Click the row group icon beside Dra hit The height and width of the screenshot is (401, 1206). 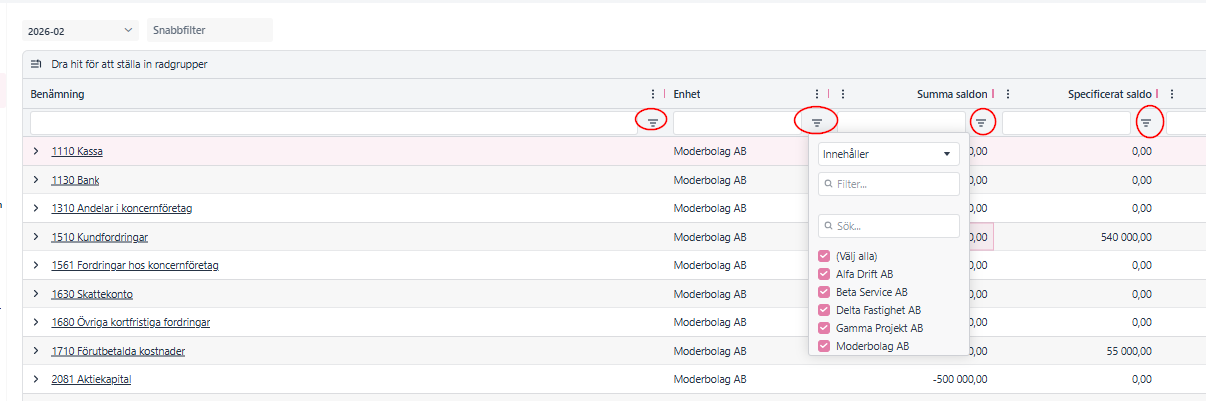pos(37,64)
